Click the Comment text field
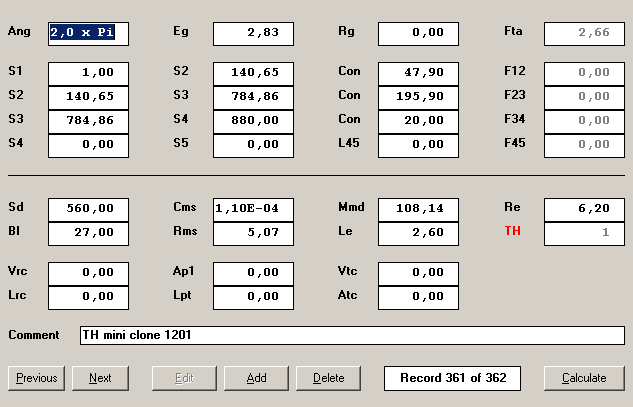This screenshot has height=407, width=633. (352, 335)
